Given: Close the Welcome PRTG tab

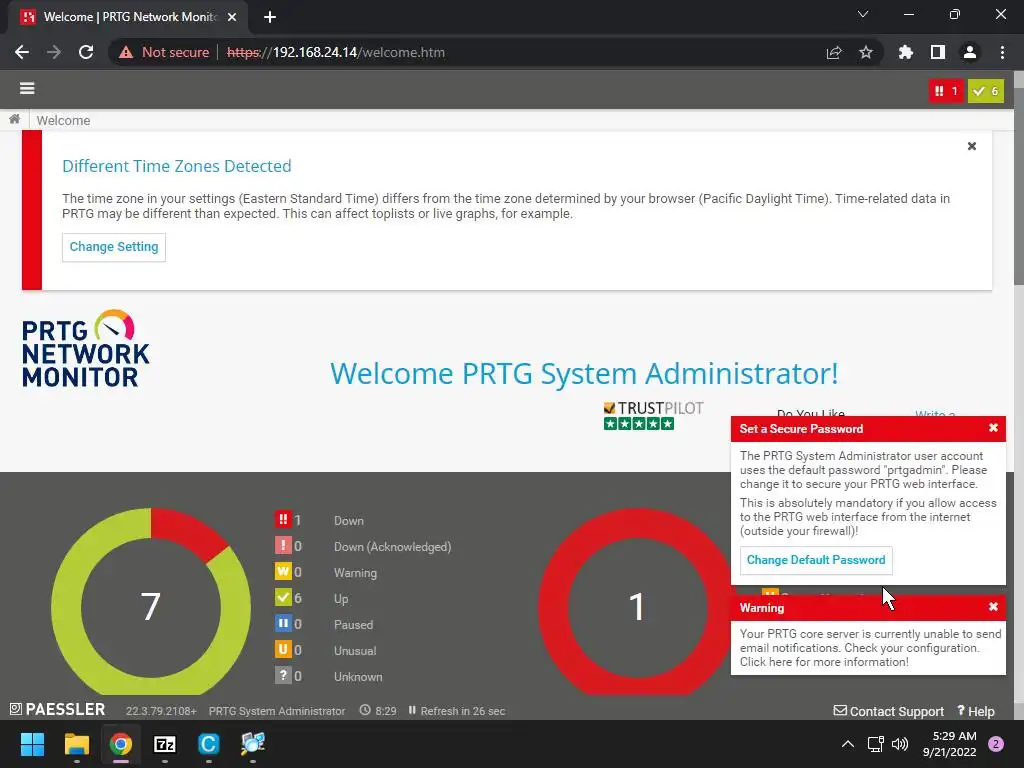Looking at the screenshot, I should click(232, 17).
